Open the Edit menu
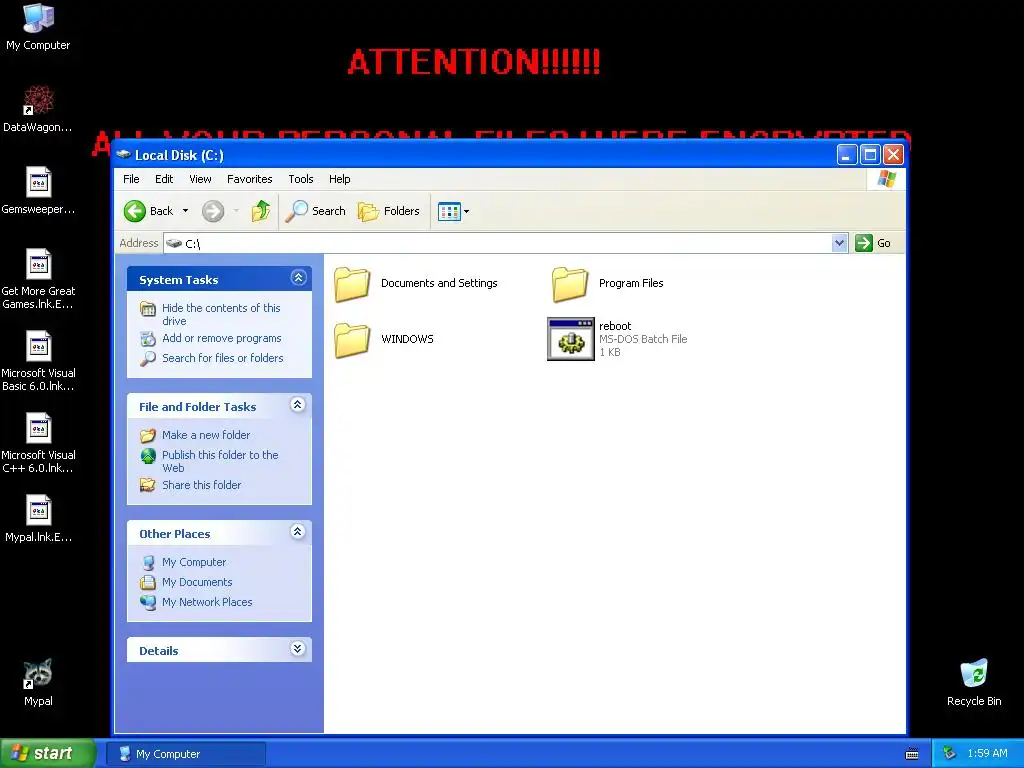1024x768 pixels. pyautogui.click(x=164, y=179)
